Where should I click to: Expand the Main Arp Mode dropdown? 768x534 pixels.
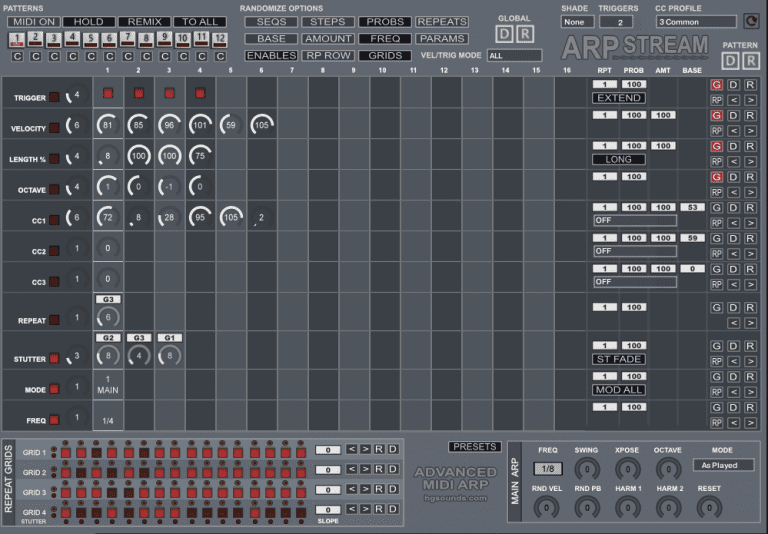(722, 465)
